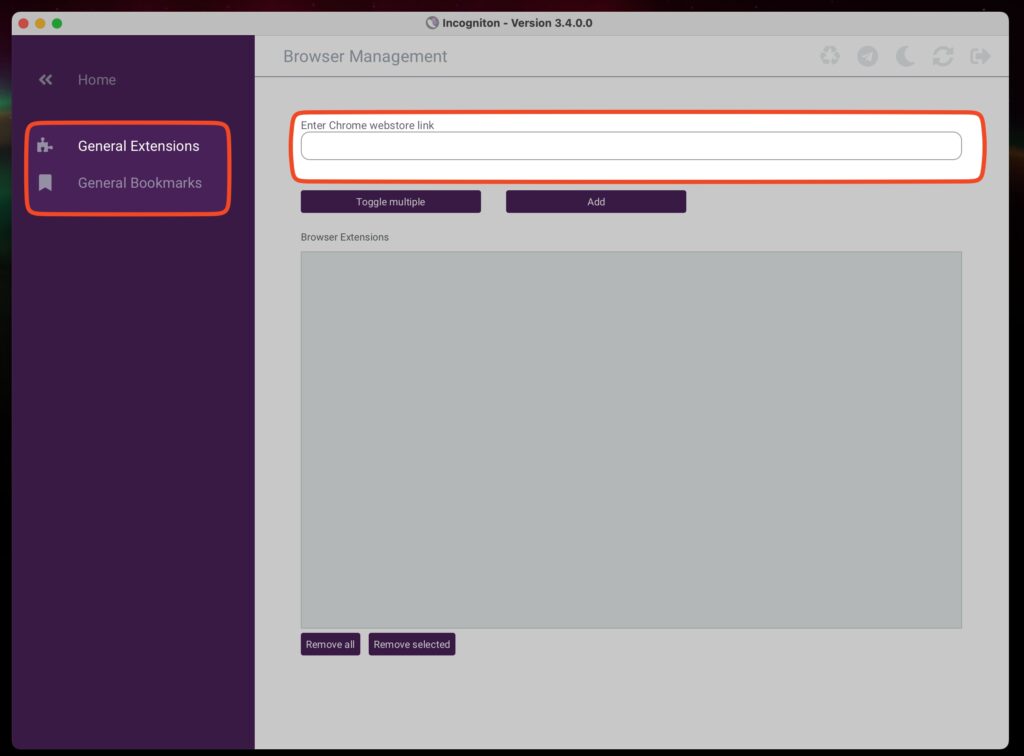Click the puzzle icon beside General Extensions
The image size is (1024, 756).
(44, 145)
